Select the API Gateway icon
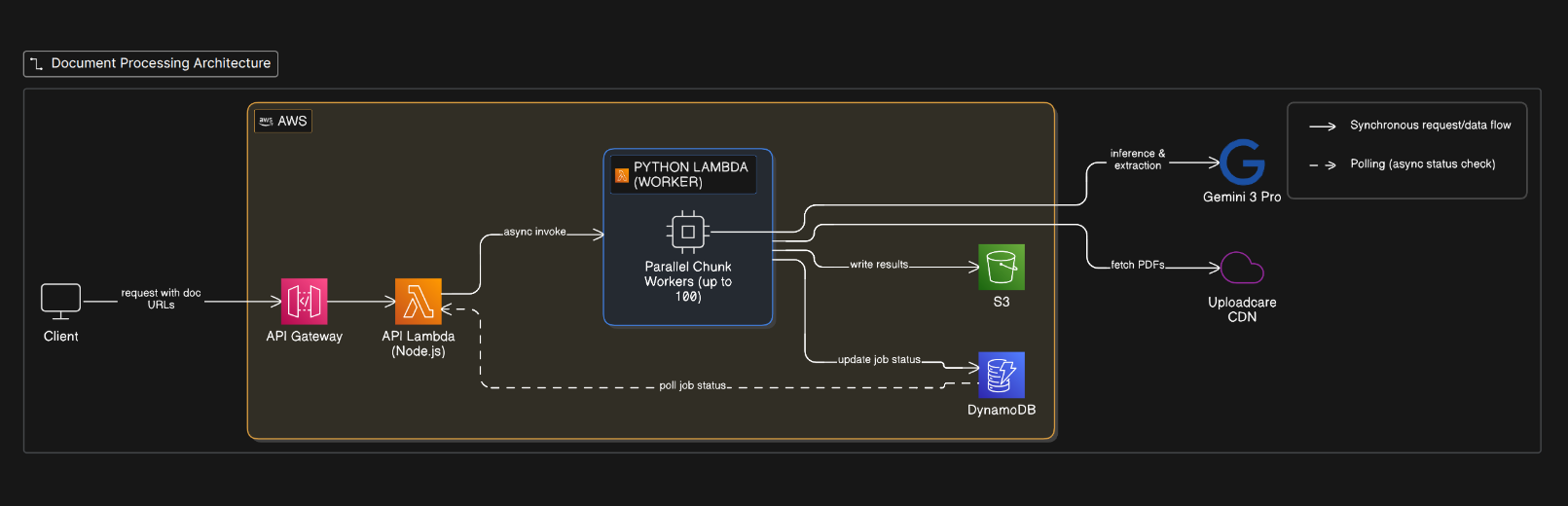This screenshot has width=1568, height=506. pyautogui.click(x=305, y=302)
